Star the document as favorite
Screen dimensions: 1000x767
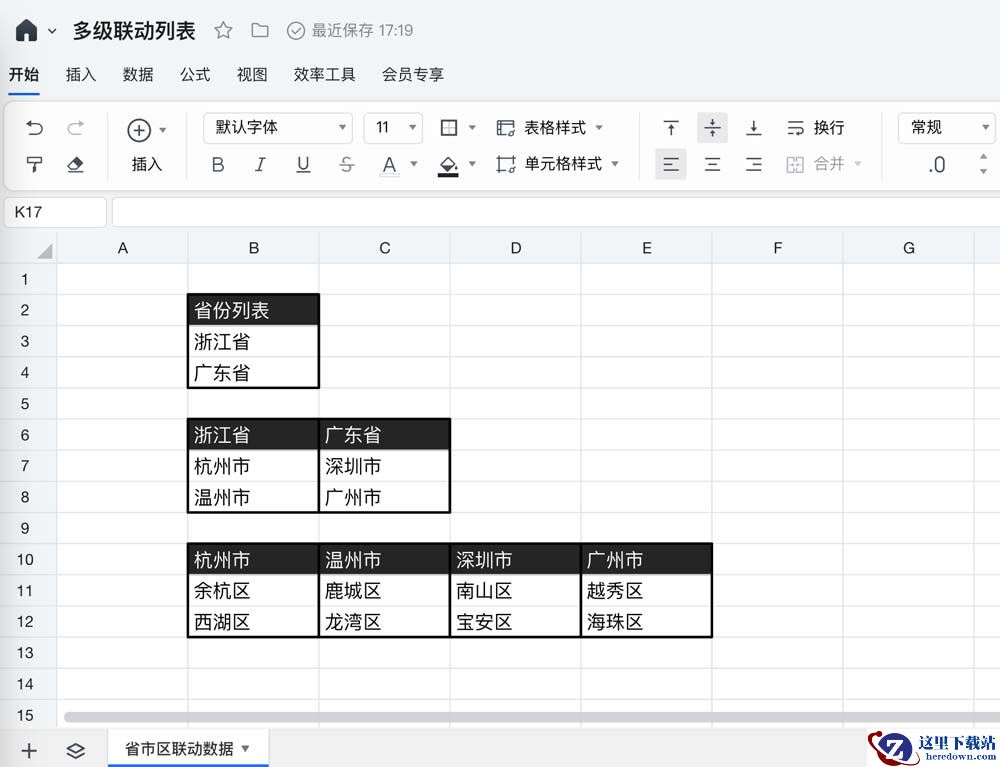224,31
